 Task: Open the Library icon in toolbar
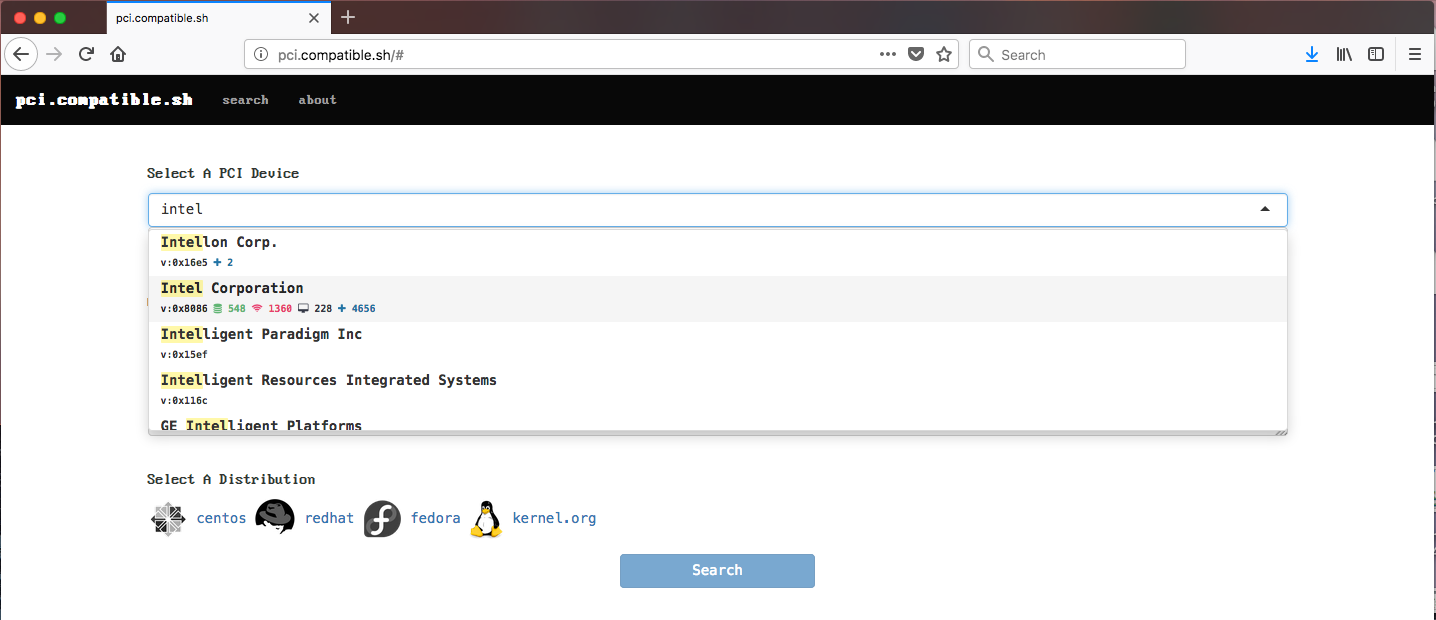pos(1344,54)
